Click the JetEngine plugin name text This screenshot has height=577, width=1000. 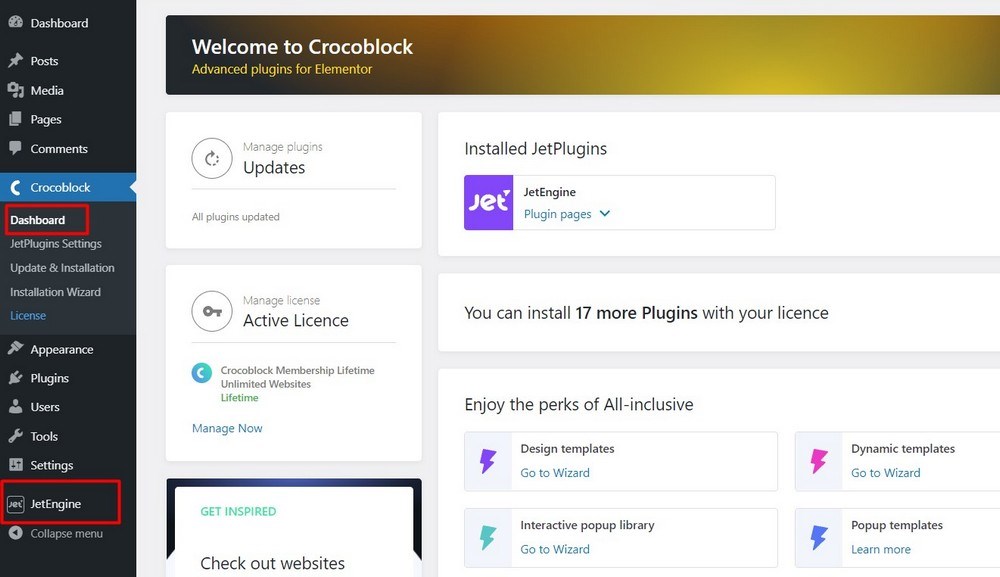[550, 192]
